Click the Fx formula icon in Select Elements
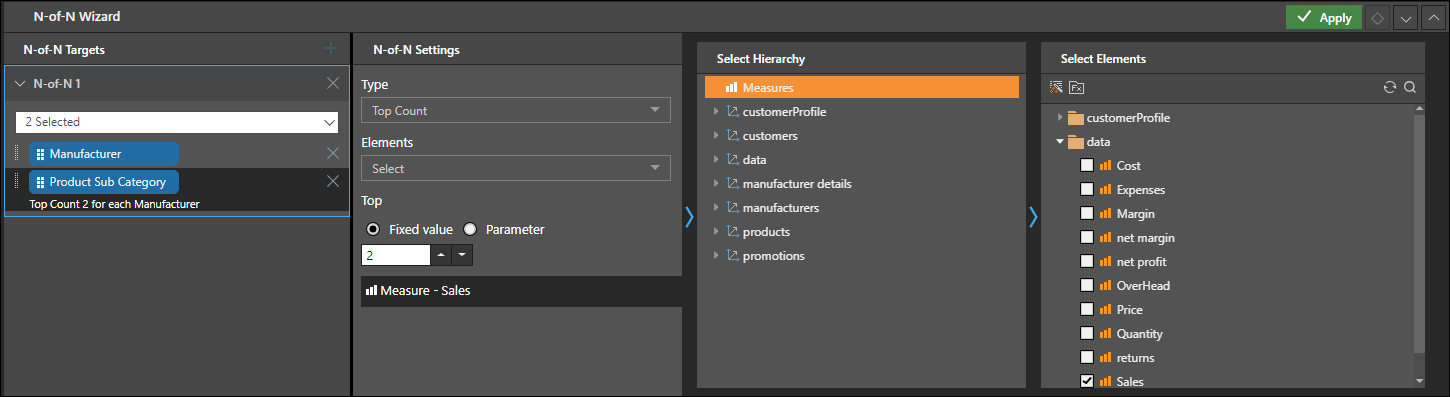 click(1076, 87)
